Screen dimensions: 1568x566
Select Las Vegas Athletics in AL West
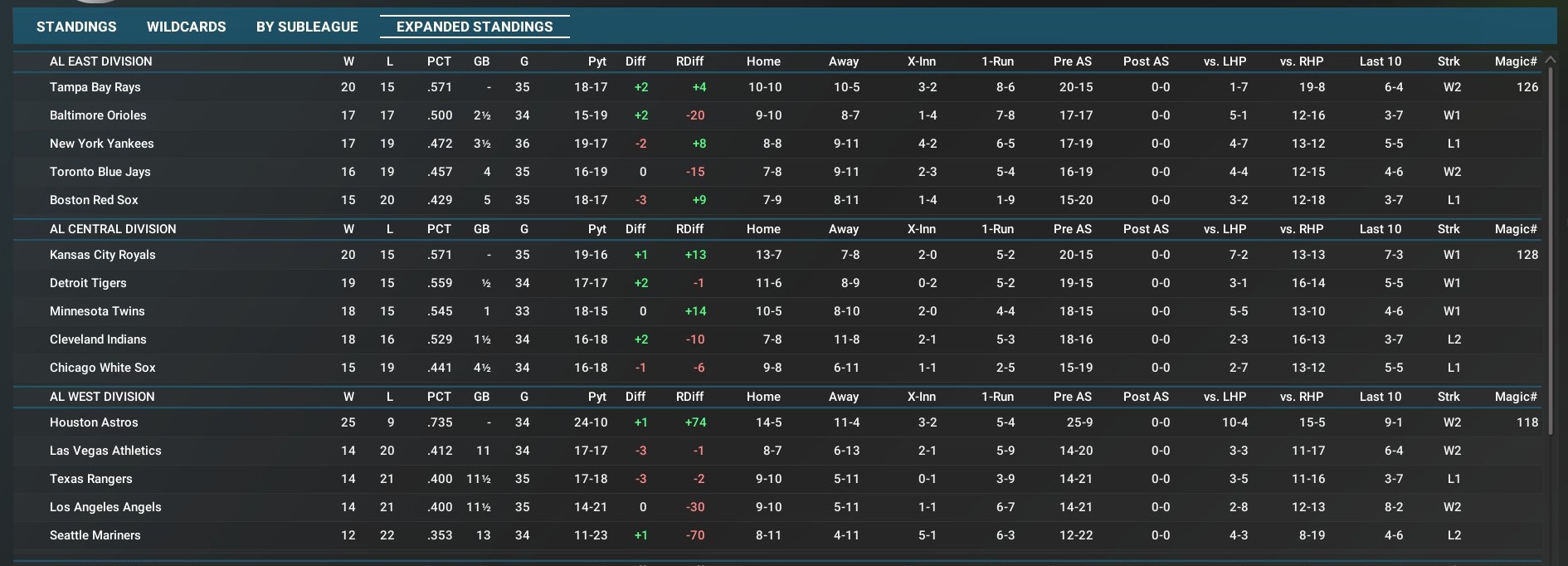point(105,451)
